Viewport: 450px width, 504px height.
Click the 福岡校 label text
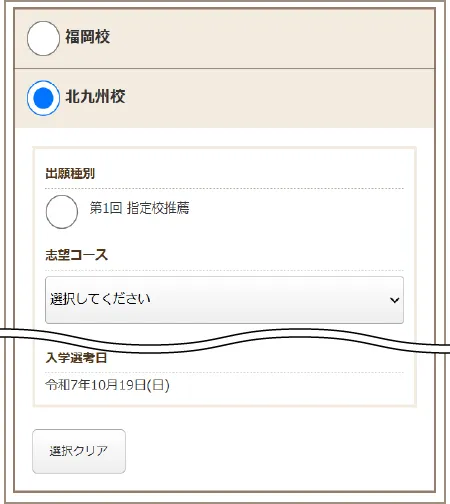click(x=87, y=37)
